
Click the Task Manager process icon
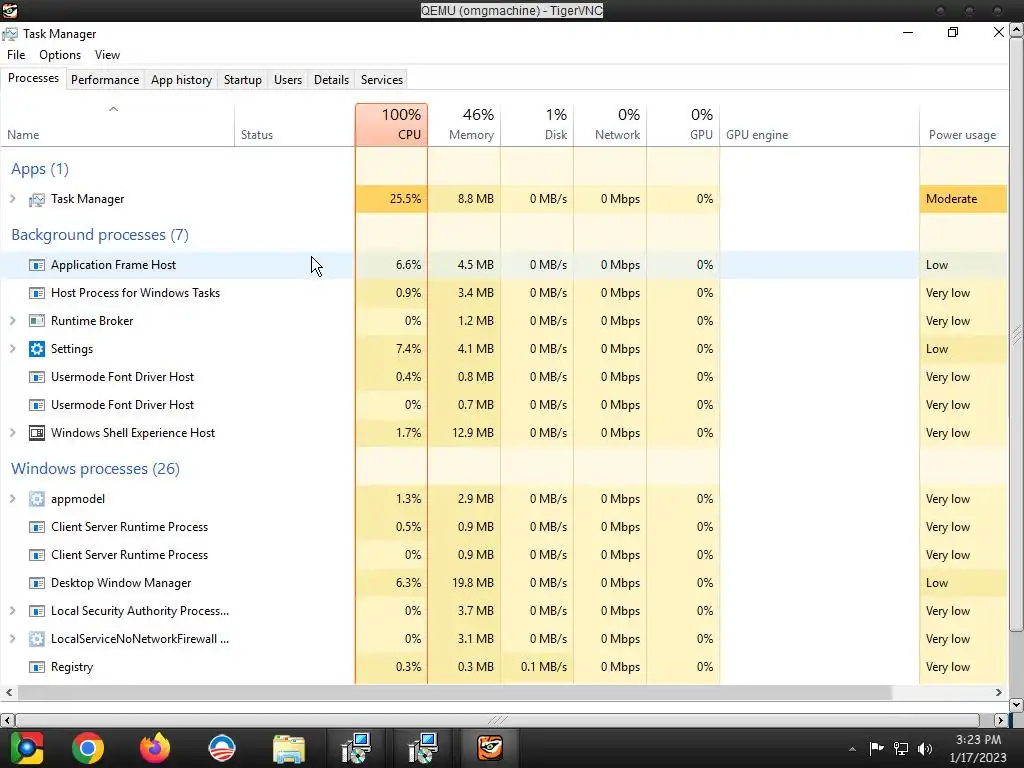click(37, 199)
